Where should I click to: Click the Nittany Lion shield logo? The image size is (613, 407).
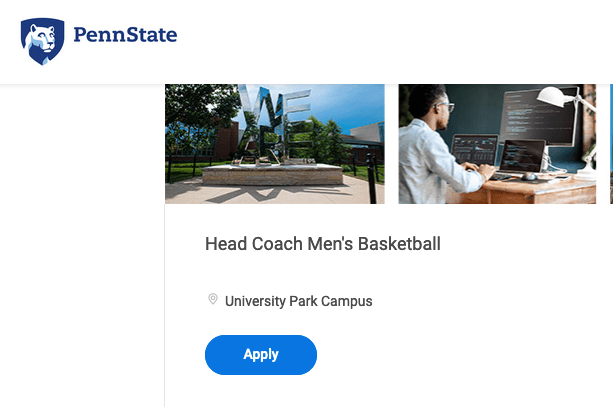(42, 41)
